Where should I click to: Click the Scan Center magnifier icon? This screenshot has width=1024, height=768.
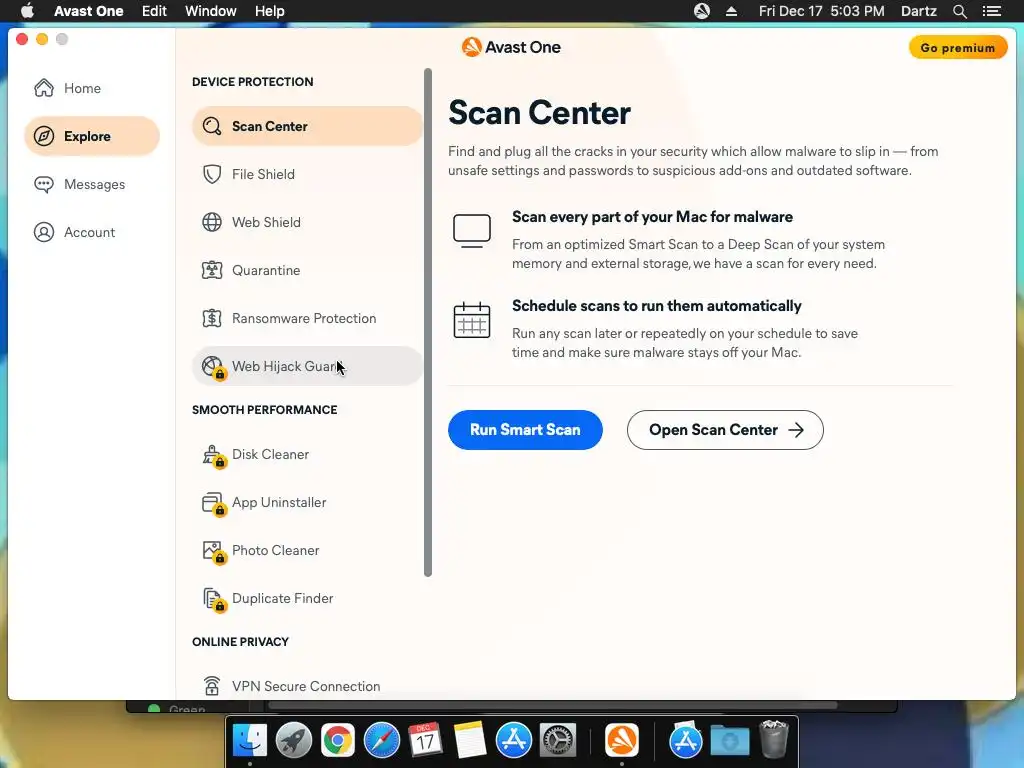coord(212,126)
